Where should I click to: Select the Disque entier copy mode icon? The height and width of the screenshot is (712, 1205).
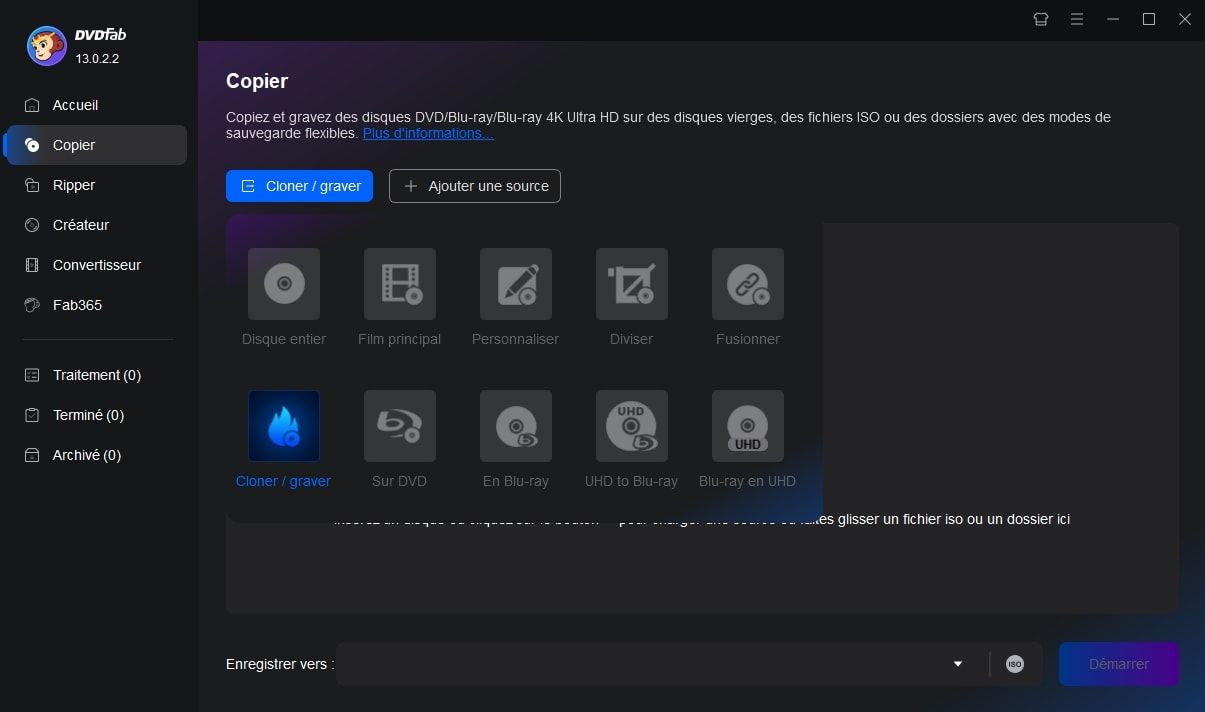coord(284,284)
